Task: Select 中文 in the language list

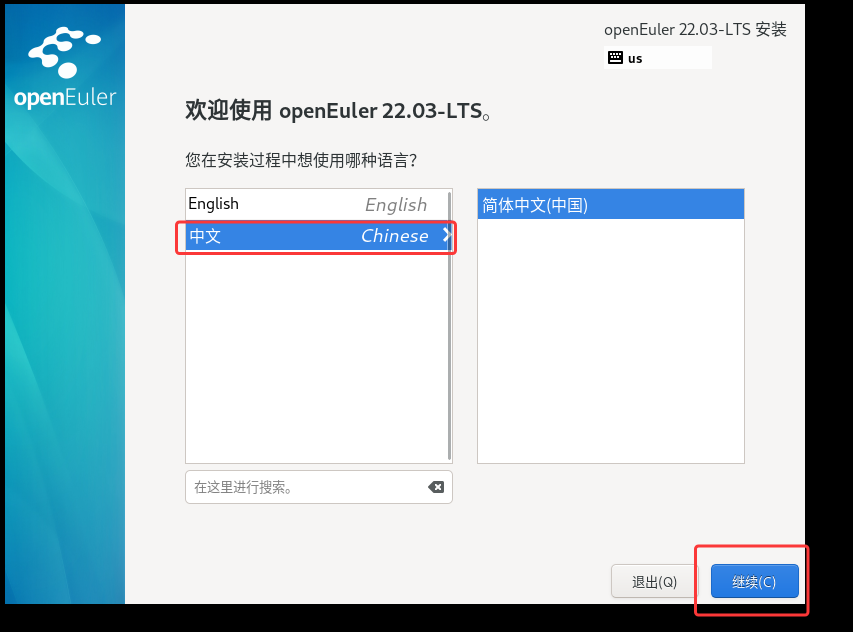Action: tap(317, 236)
